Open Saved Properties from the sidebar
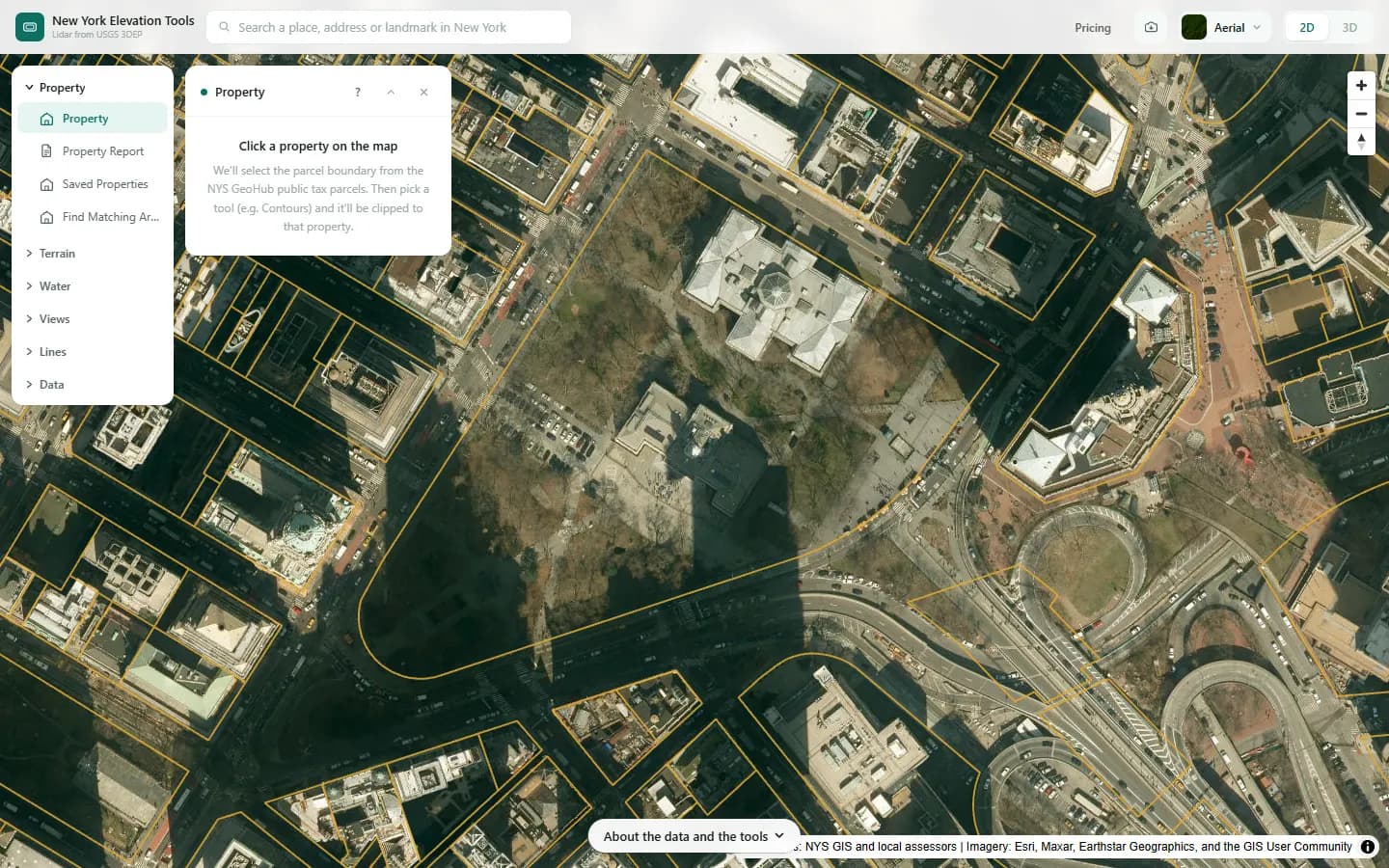This screenshot has width=1389, height=868. point(93,184)
